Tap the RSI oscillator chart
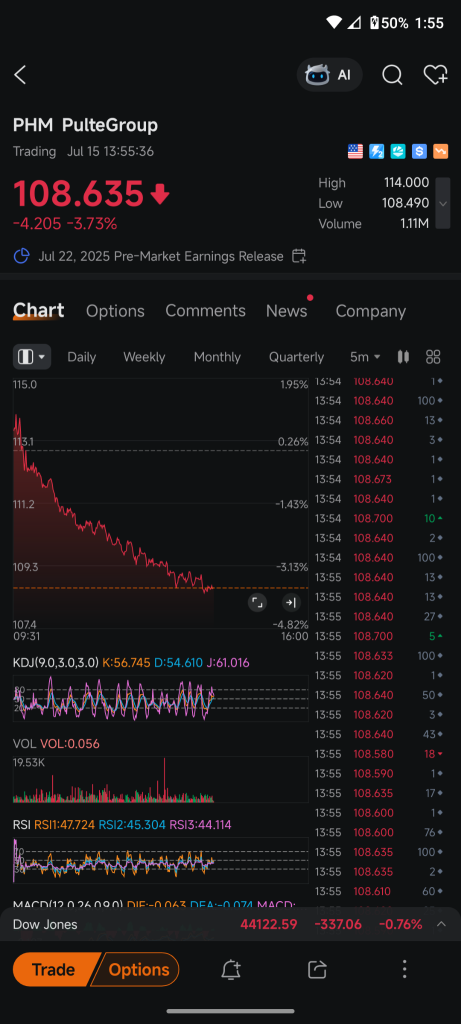The width and height of the screenshot is (461, 1024). [161, 860]
